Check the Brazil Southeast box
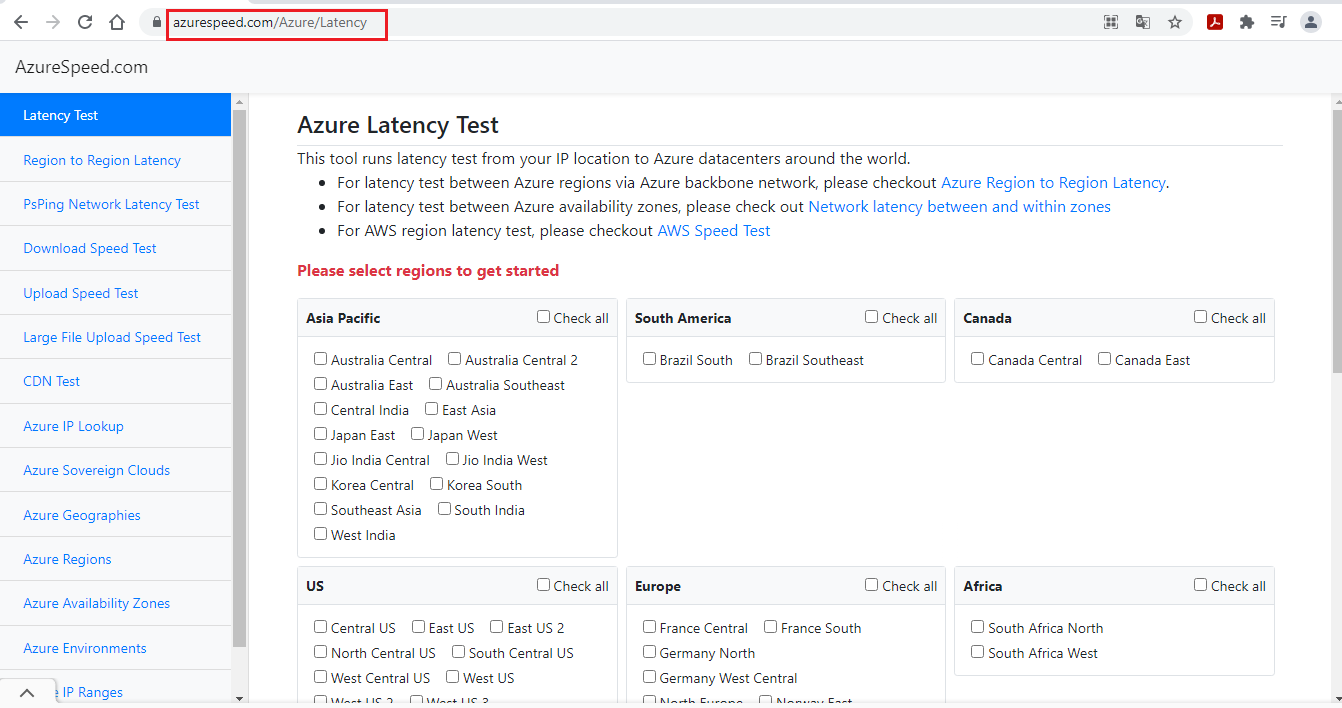The height and width of the screenshot is (708, 1342). click(x=755, y=359)
